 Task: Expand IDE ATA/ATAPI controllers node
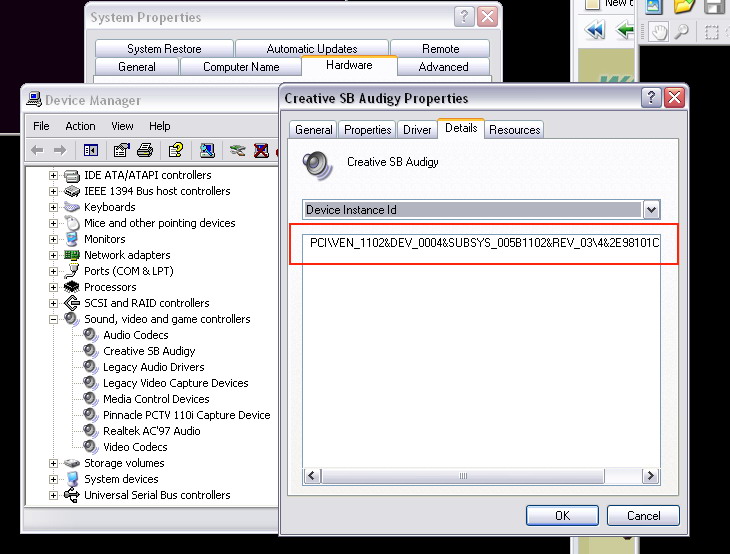click(x=54, y=176)
